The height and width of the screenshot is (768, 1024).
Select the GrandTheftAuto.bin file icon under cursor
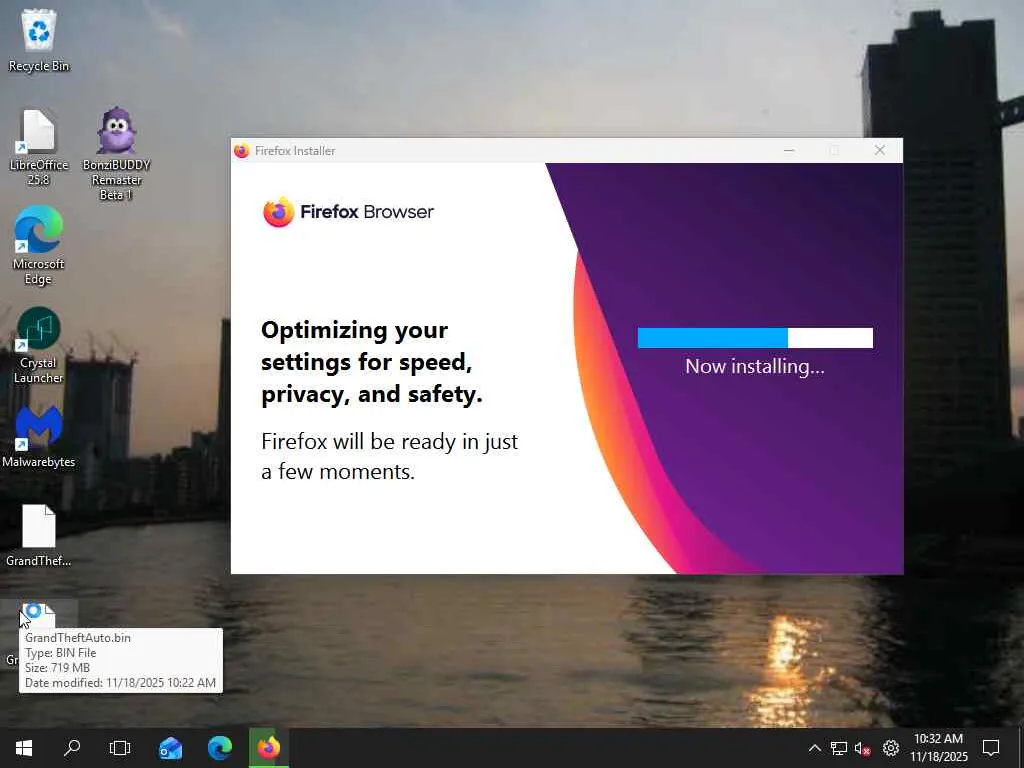tap(39, 616)
